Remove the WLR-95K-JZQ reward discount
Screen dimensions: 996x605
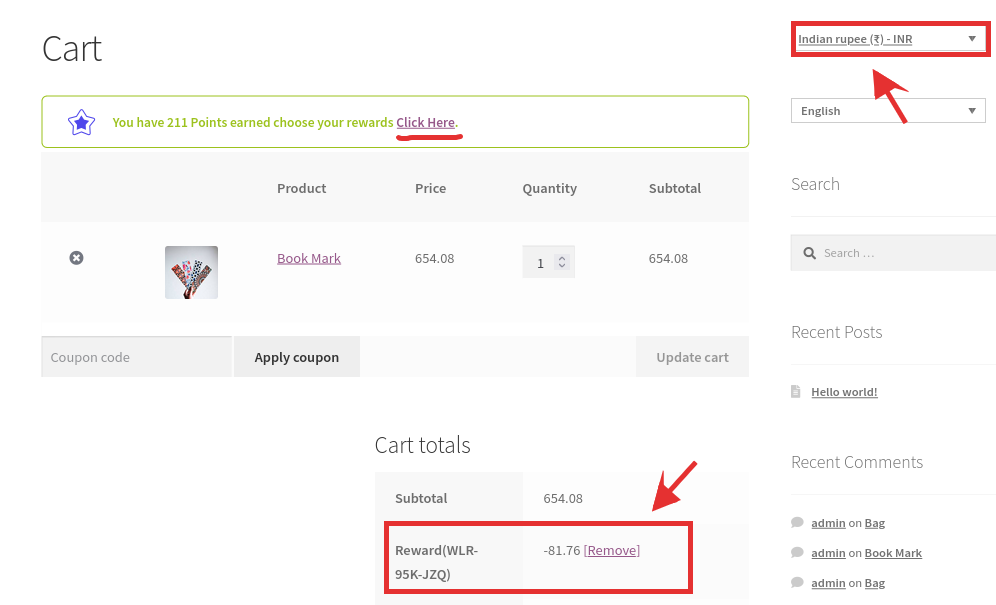pos(611,549)
